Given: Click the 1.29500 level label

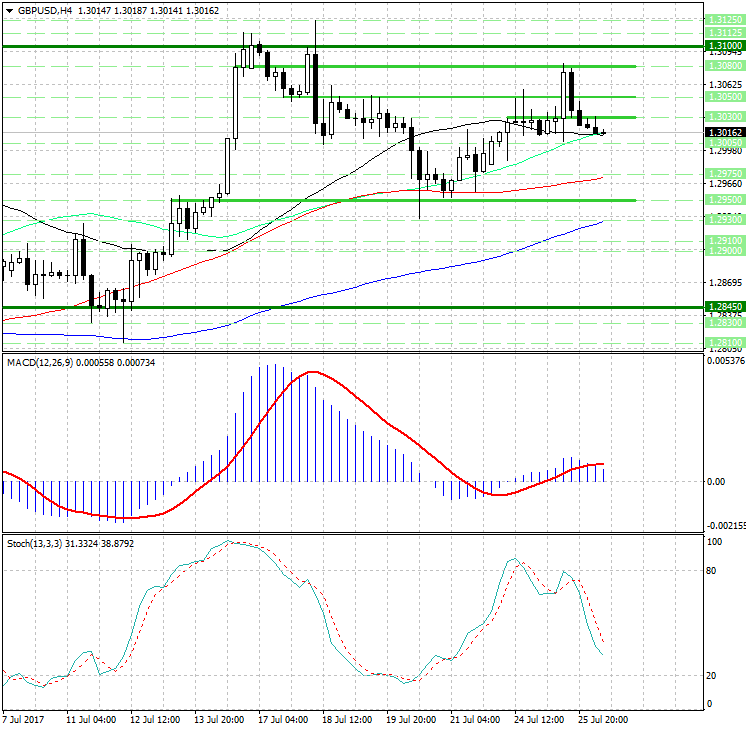Looking at the screenshot, I should pos(723,200).
